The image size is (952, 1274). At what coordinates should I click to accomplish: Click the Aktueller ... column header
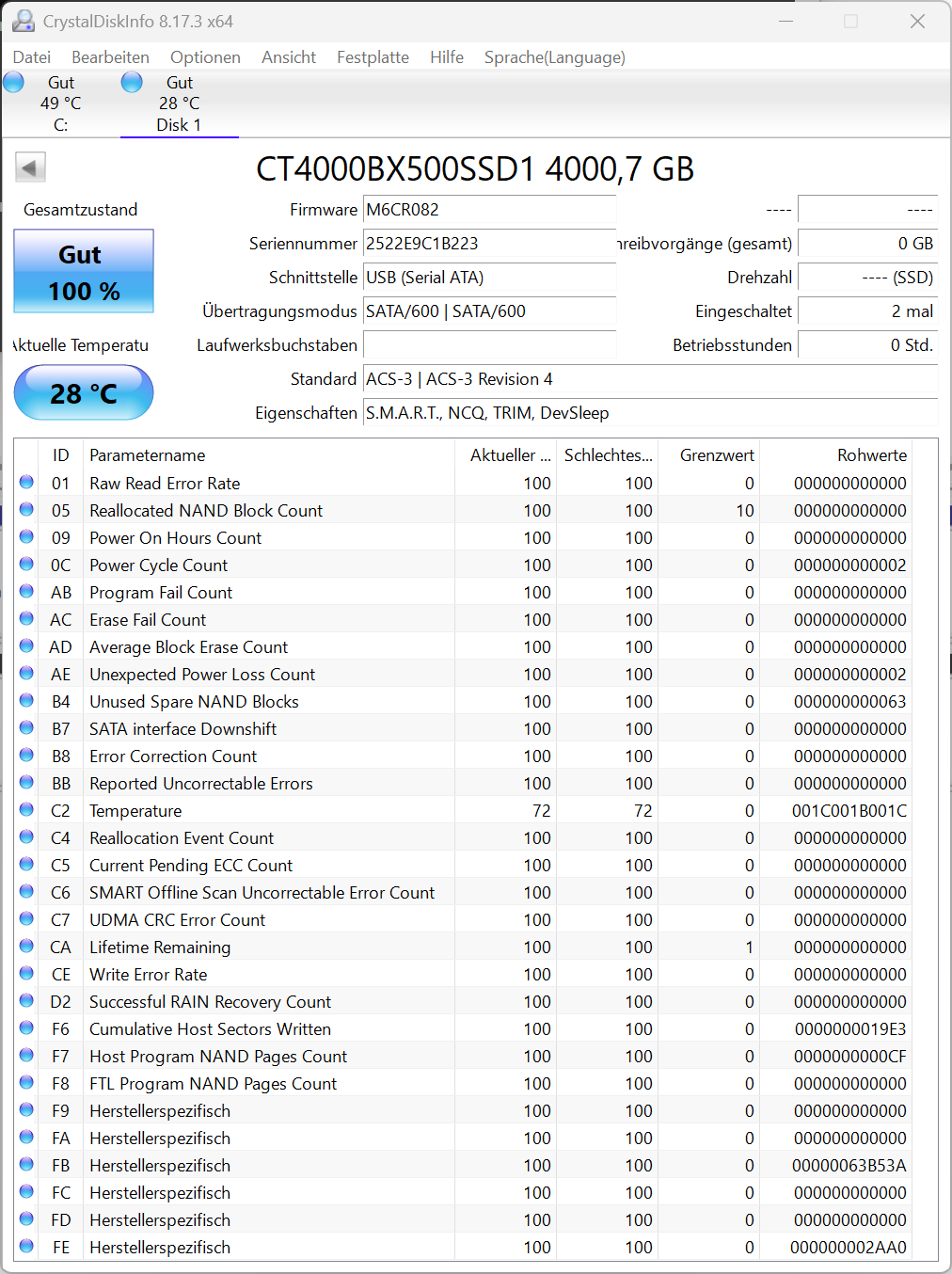[x=506, y=454]
